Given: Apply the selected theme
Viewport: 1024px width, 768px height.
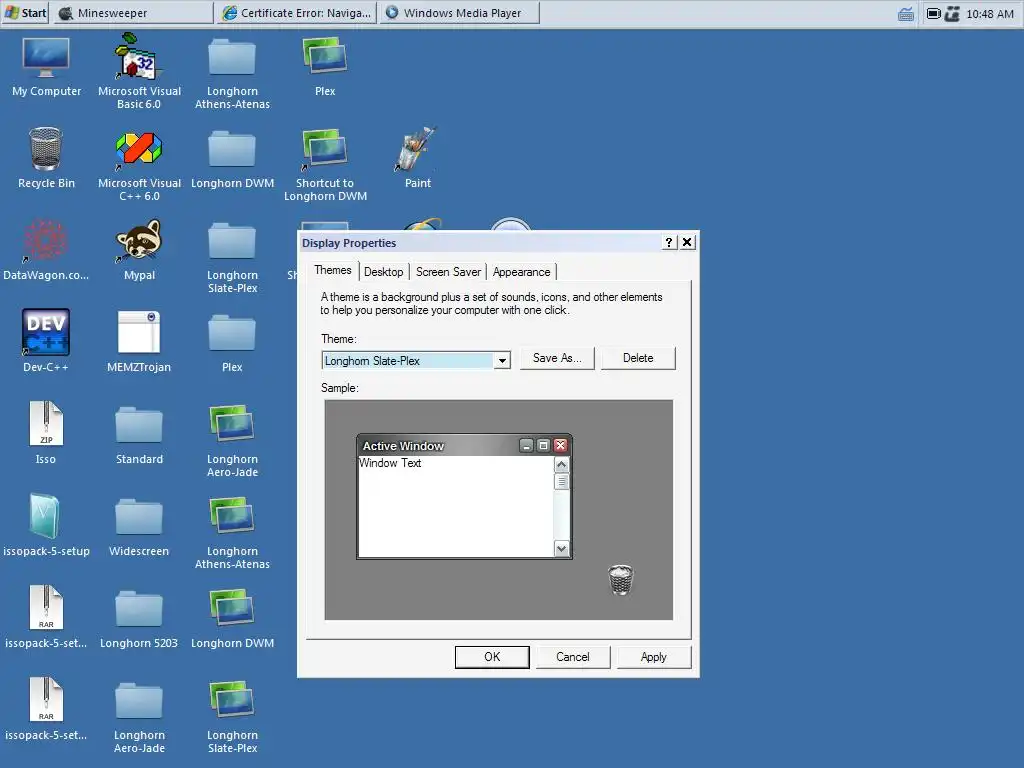Looking at the screenshot, I should click(x=654, y=657).
